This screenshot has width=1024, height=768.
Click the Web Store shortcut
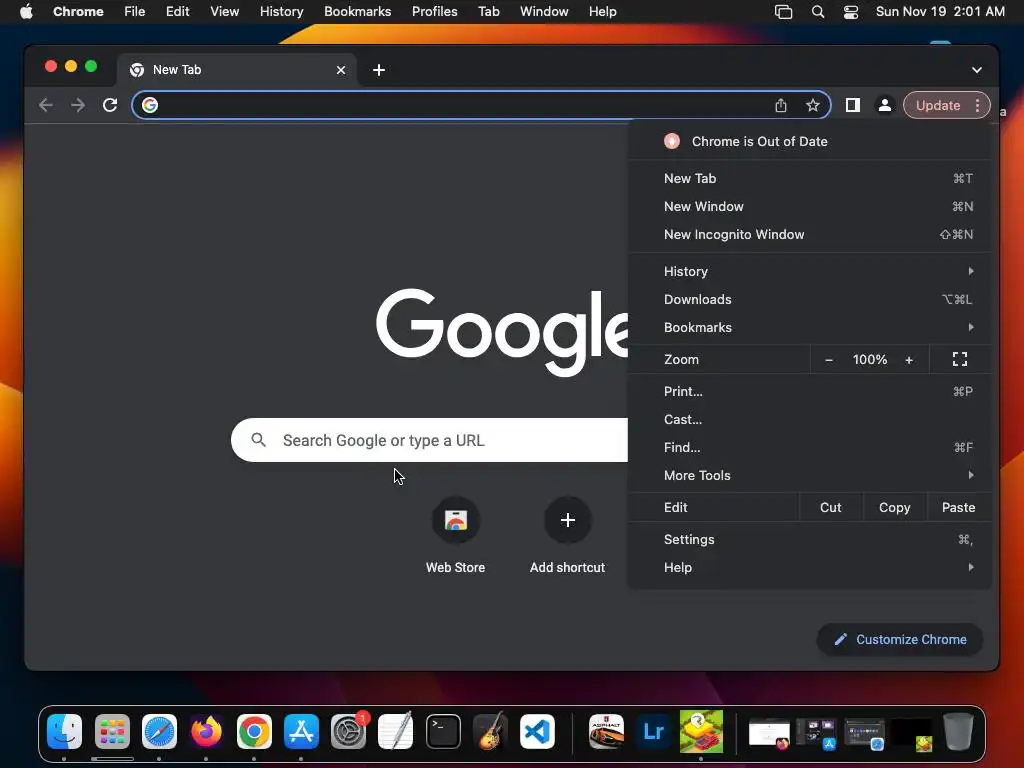455,536
